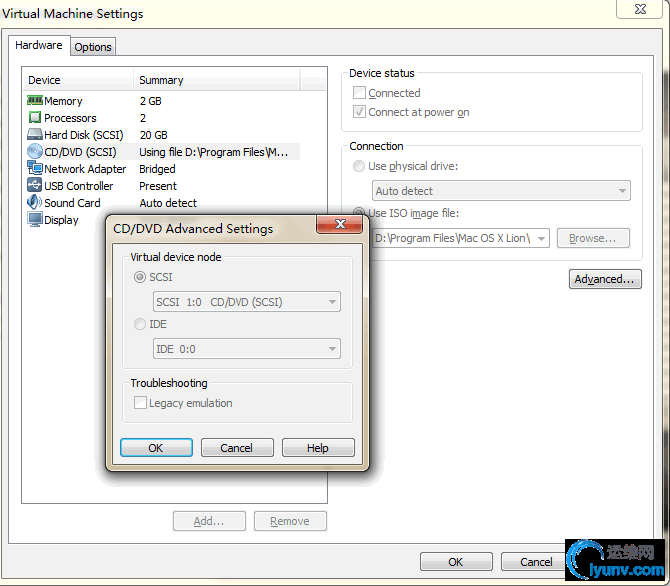Close the CD/DVD Advanced Settings dialog
This screenshot has height=586, width=670.
point(340,224)
